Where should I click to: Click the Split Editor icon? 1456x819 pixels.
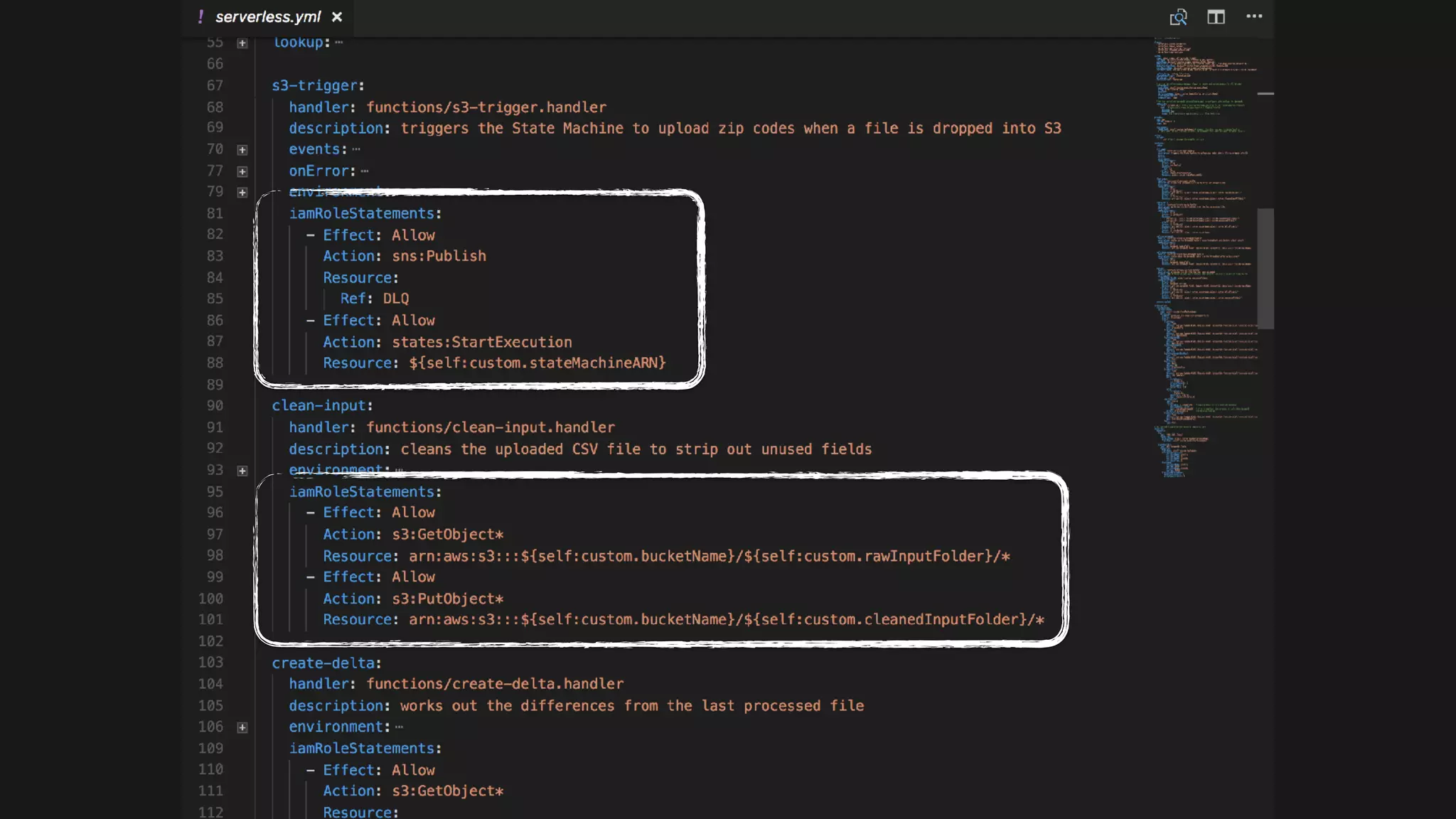[1216, 17]
